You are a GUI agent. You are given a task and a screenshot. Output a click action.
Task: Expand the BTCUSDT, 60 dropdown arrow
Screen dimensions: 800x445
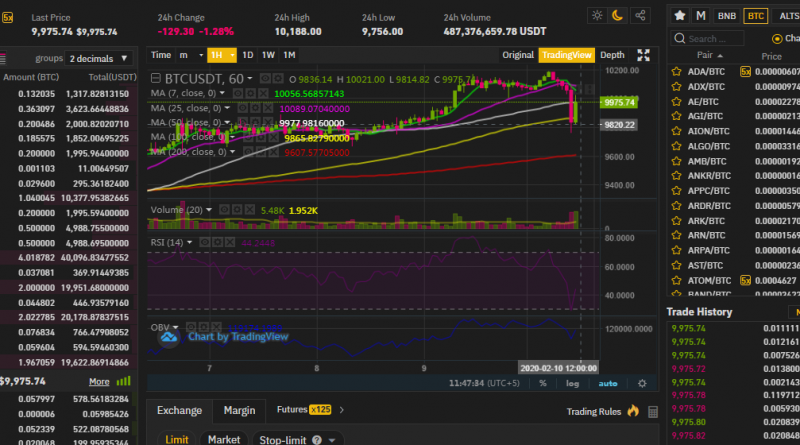[250, 79]
